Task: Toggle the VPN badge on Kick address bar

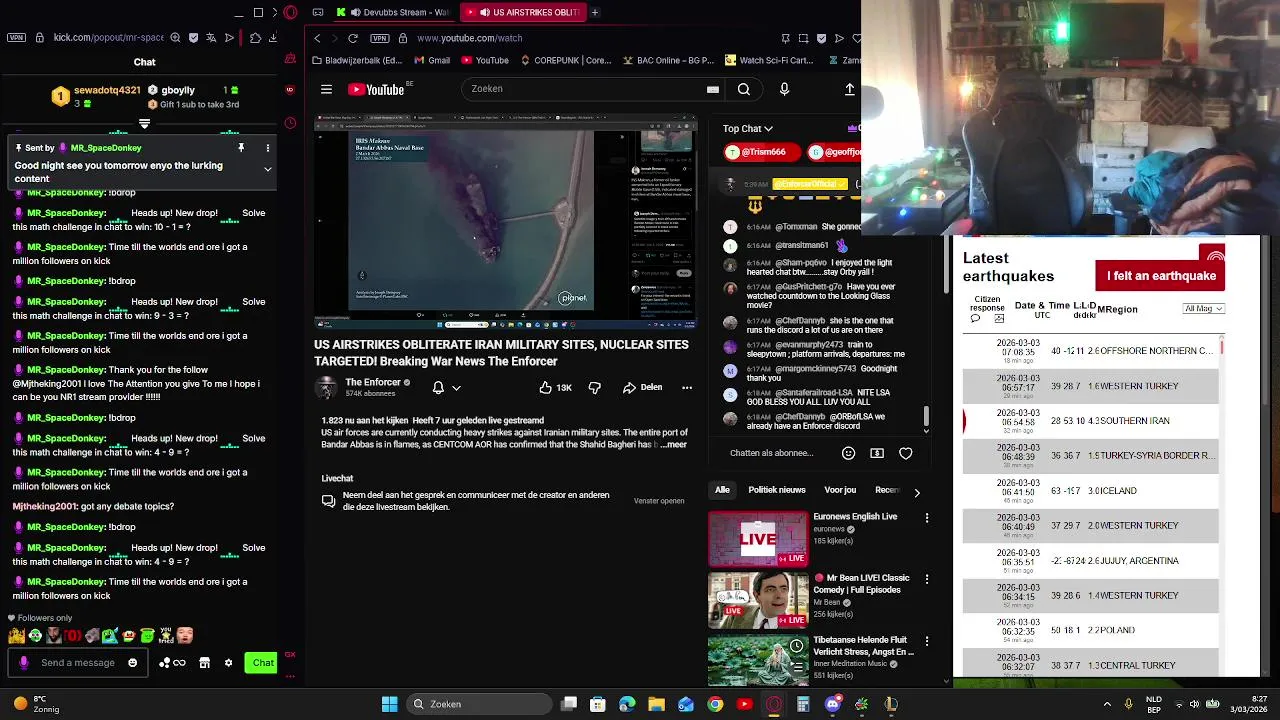Action: pos(16,38)
